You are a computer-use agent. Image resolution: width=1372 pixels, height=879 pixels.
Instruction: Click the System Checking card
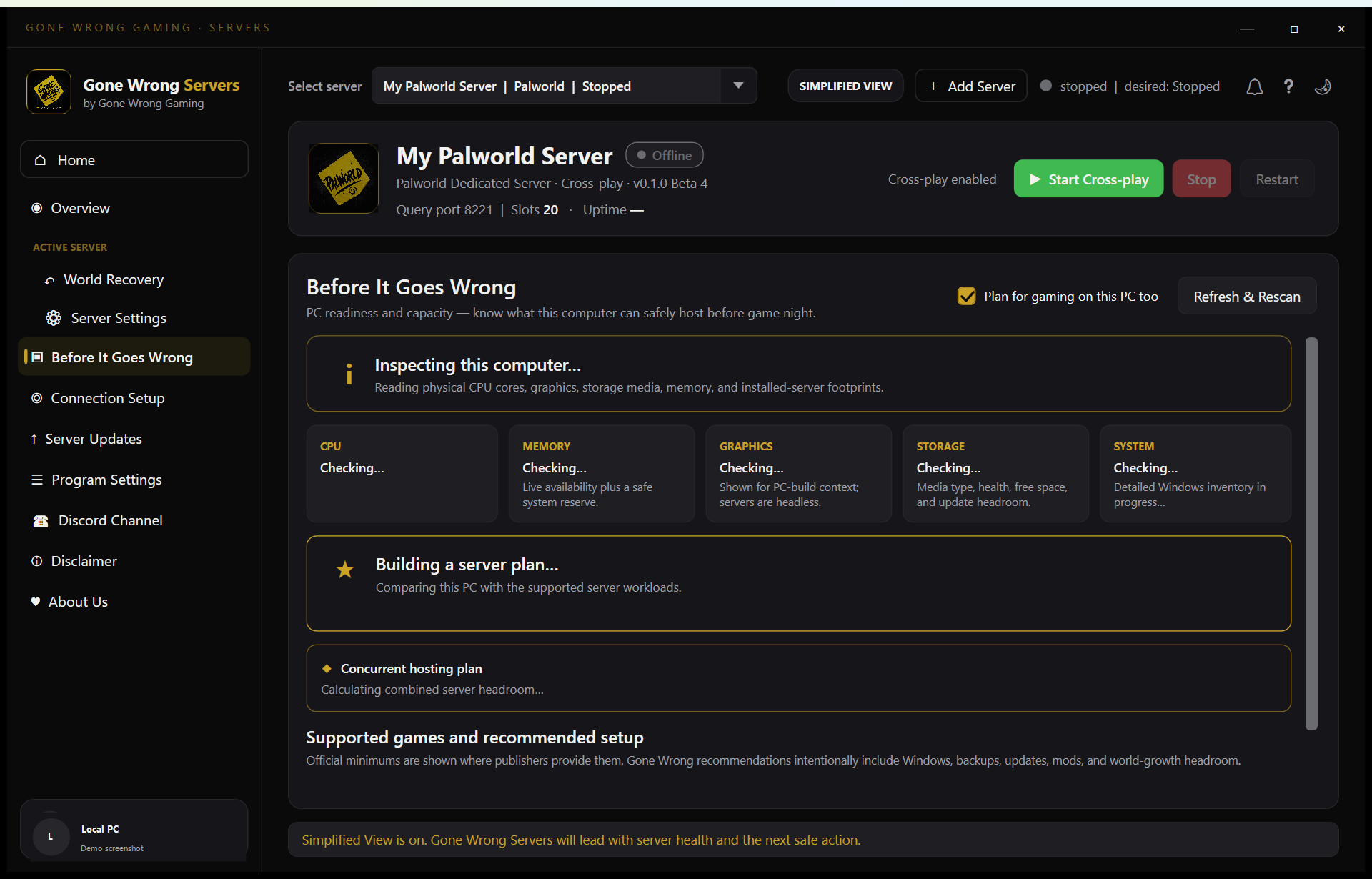coord(1195,474)
